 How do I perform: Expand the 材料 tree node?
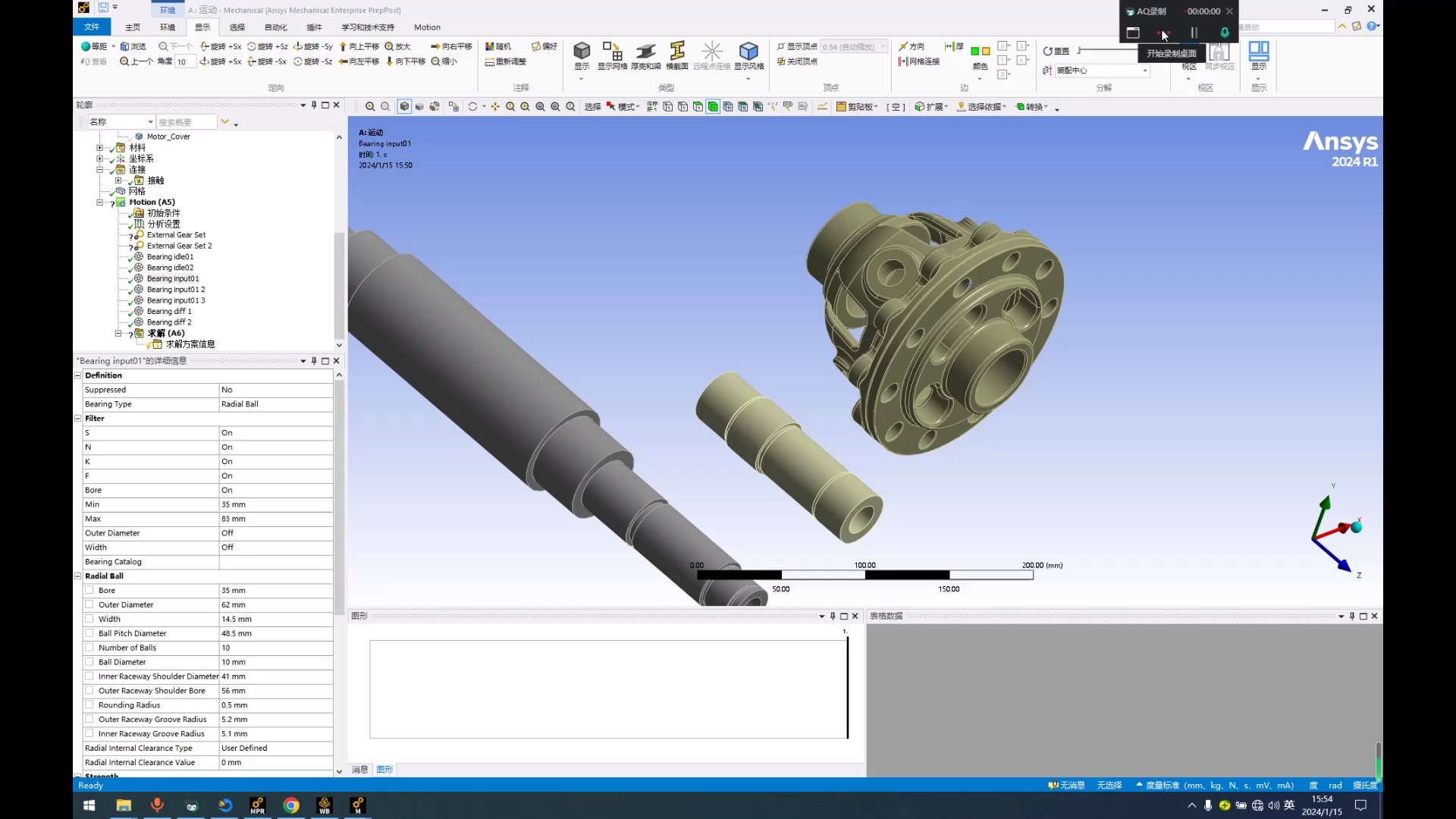coord(100,147)
